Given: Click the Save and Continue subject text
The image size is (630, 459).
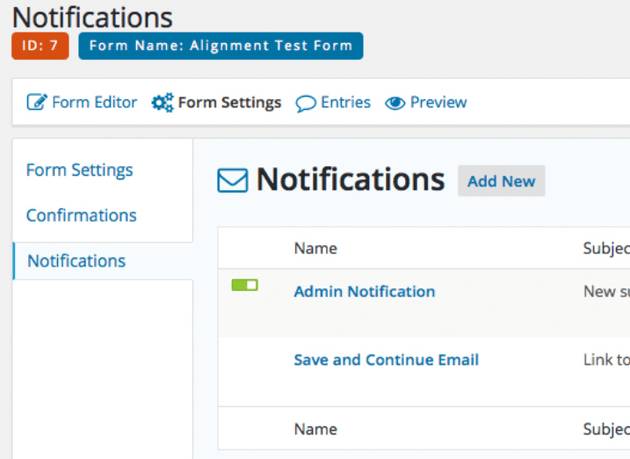Looking at the screenshot, I should (607, 360).
